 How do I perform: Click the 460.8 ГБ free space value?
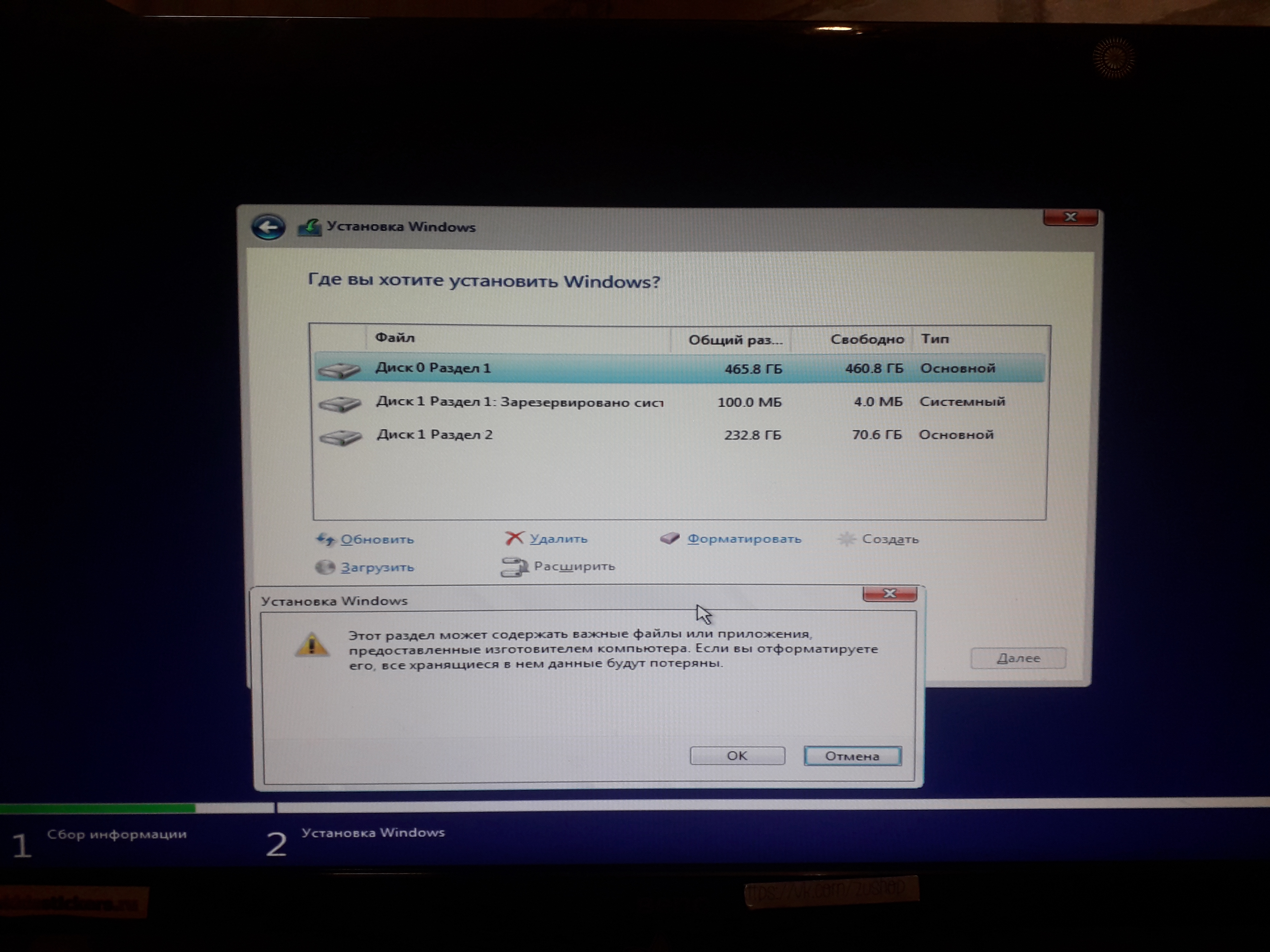pos(874,368)
